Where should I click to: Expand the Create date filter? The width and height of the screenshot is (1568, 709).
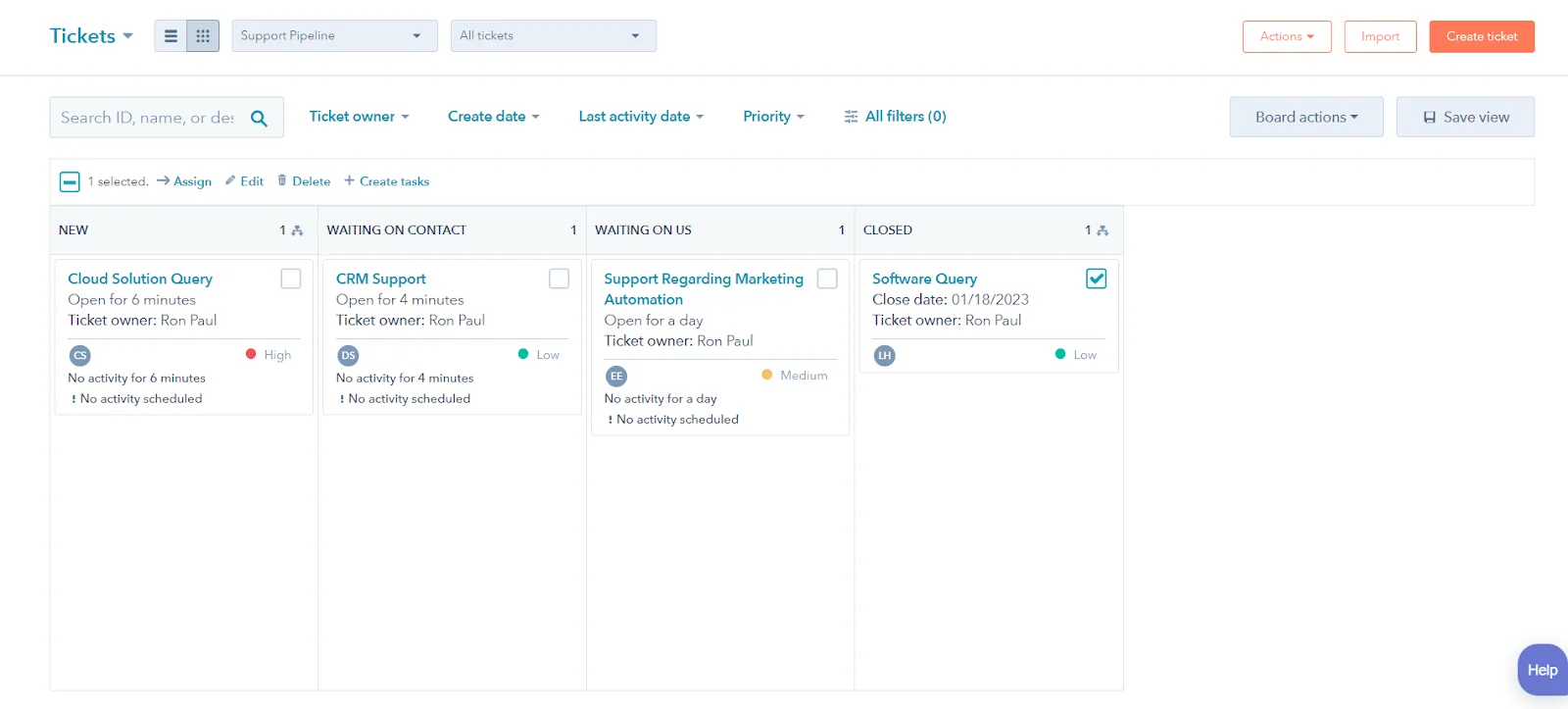coord(493,117)
